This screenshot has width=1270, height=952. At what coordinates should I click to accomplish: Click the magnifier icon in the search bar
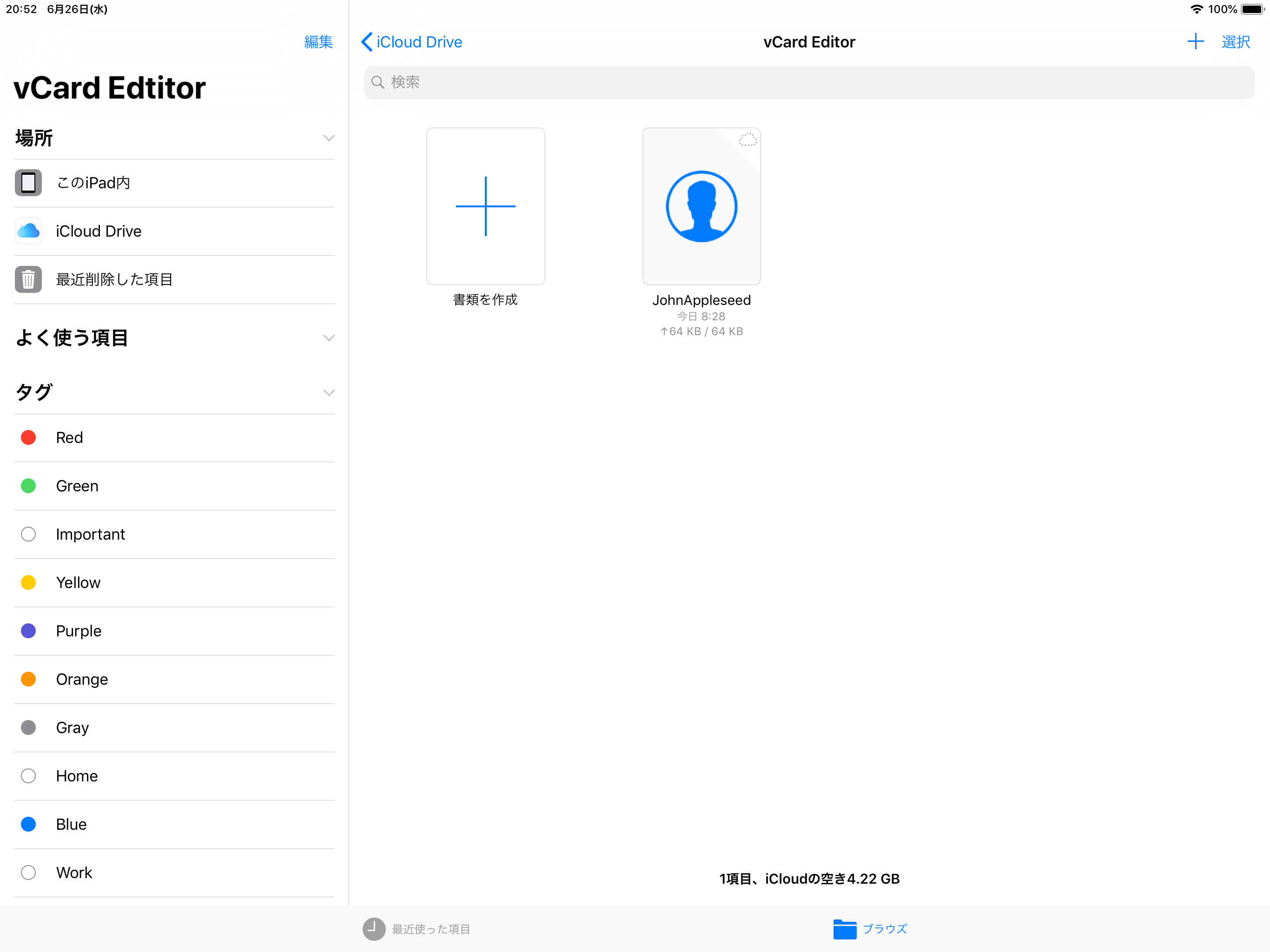[x=377, y=82]
